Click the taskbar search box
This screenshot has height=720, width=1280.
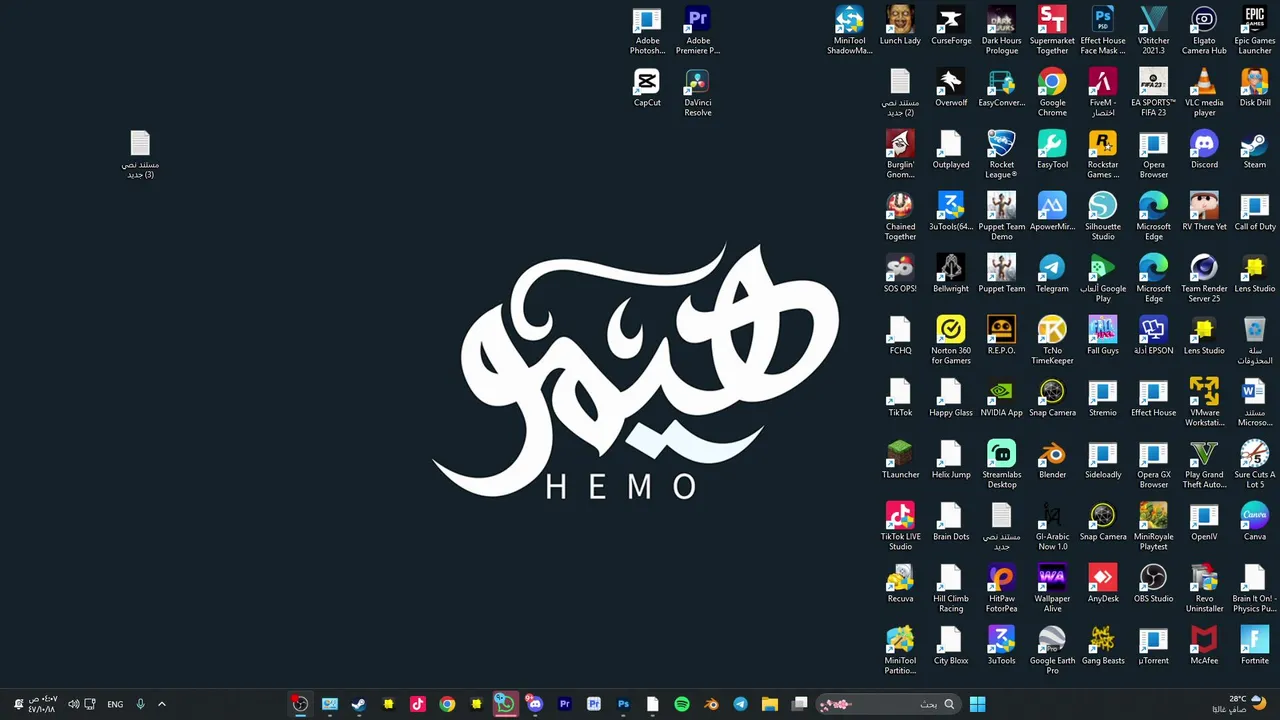(x=887, y=704)
